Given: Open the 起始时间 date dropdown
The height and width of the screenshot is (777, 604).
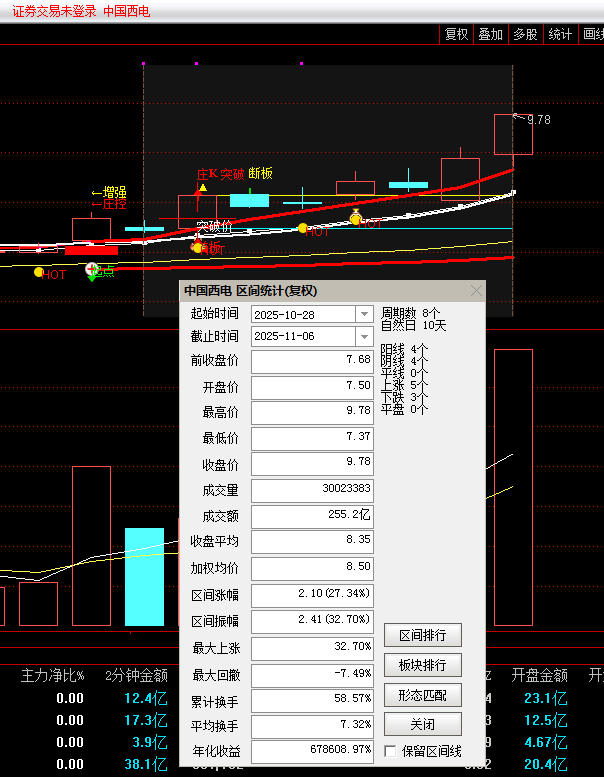Looking at the screenshot, I should click(363, 314).
